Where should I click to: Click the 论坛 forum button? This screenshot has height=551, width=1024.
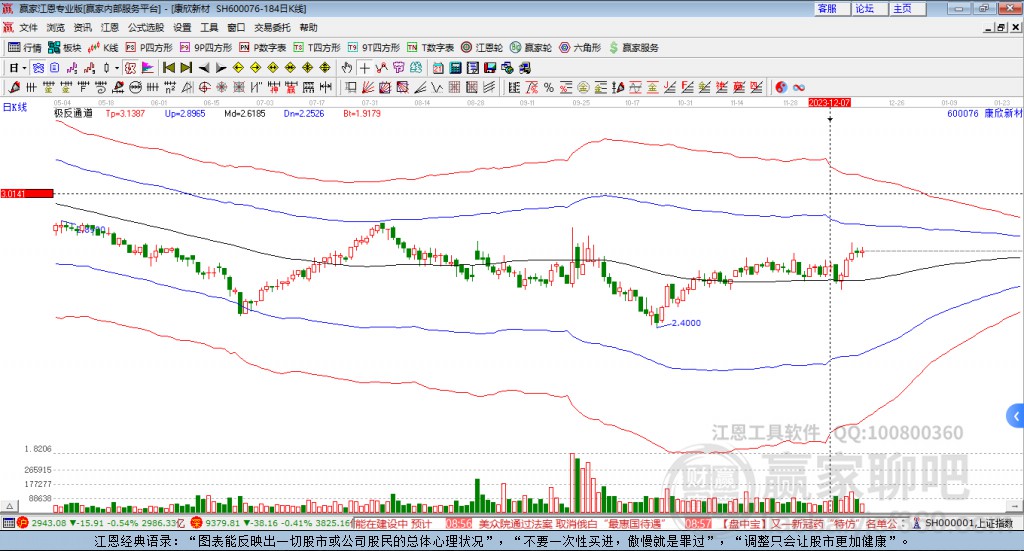tap(870, 8)
